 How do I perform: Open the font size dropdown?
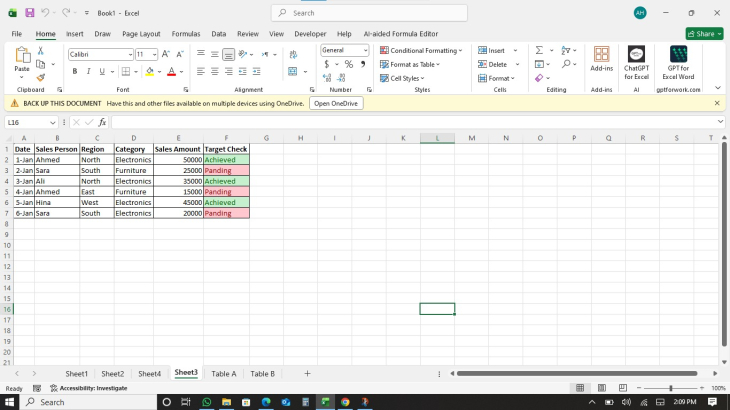coord(154,54)
